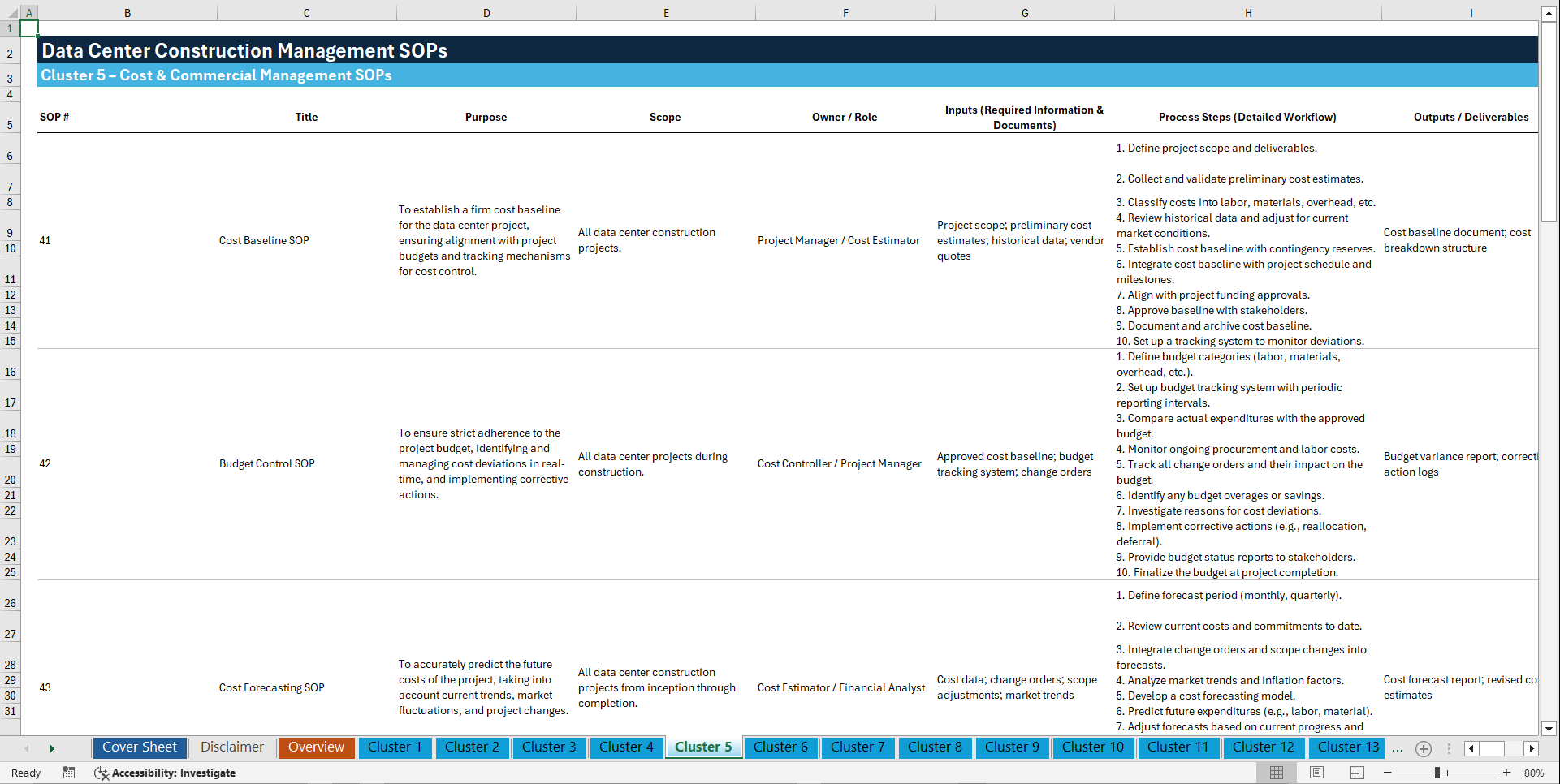Select the Disclaimer sheet tab
The image size is (1560, 784).
[231, 747]
